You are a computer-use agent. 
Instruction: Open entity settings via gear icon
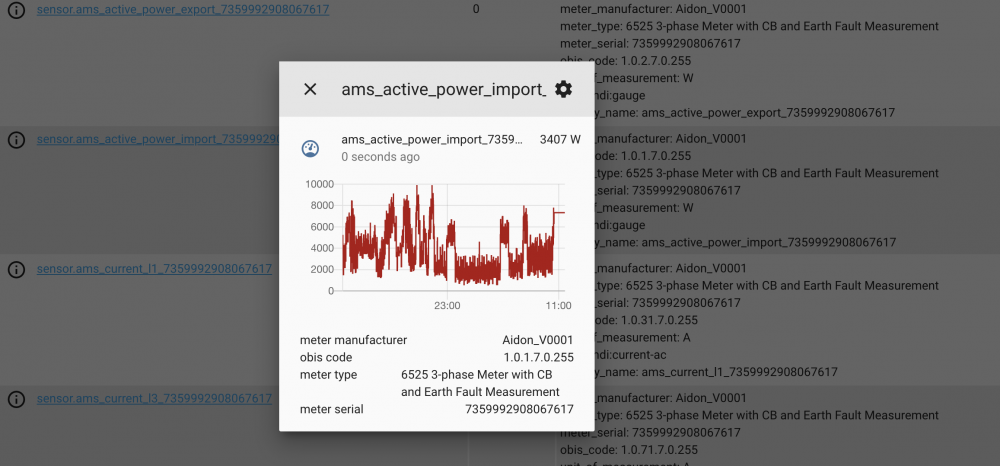coord(563,89)
